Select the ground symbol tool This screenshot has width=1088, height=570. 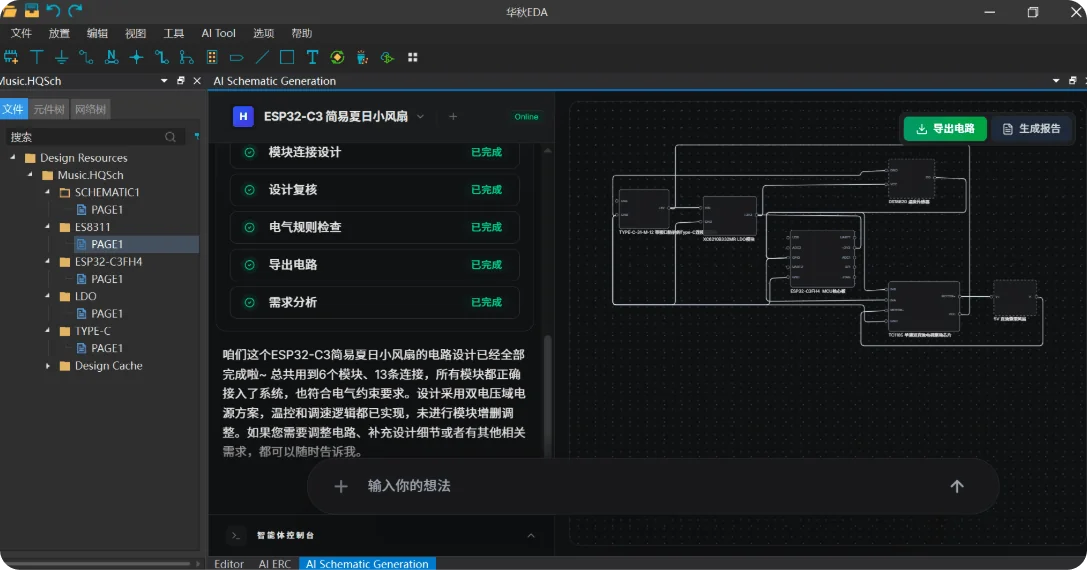[62, 58]
